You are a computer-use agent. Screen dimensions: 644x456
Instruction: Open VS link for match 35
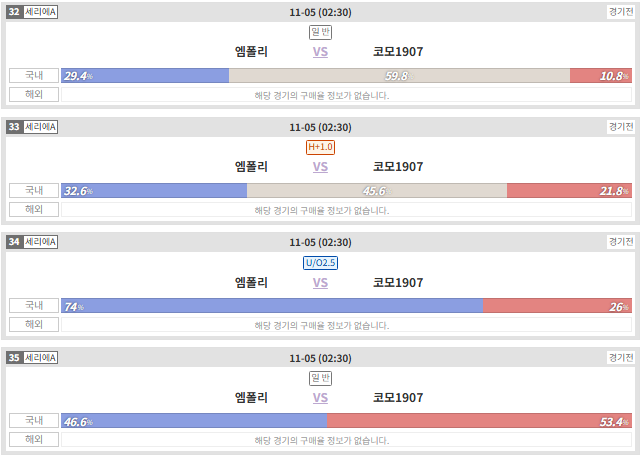pos(320,398)
